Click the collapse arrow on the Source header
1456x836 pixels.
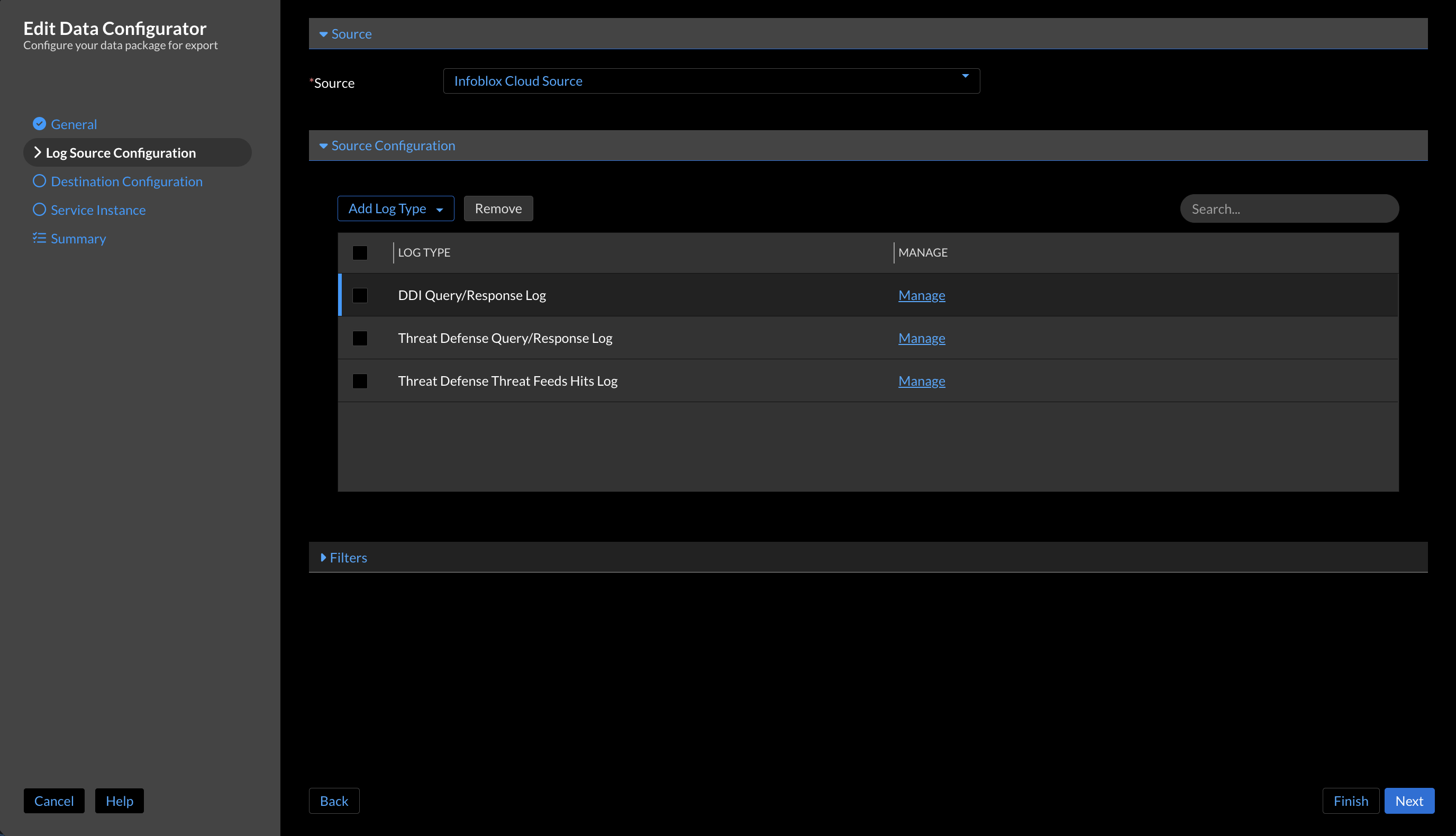(x=323, y=34)
